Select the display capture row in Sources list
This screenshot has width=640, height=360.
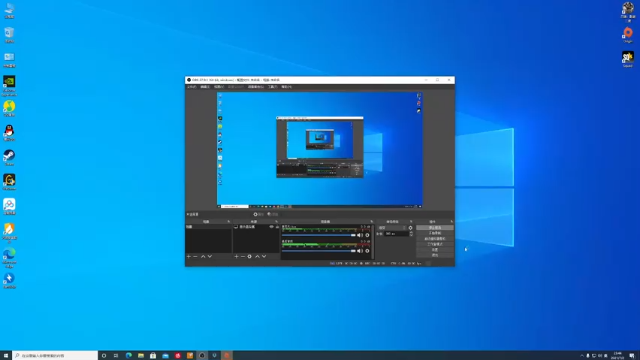(x=256, y=227)
